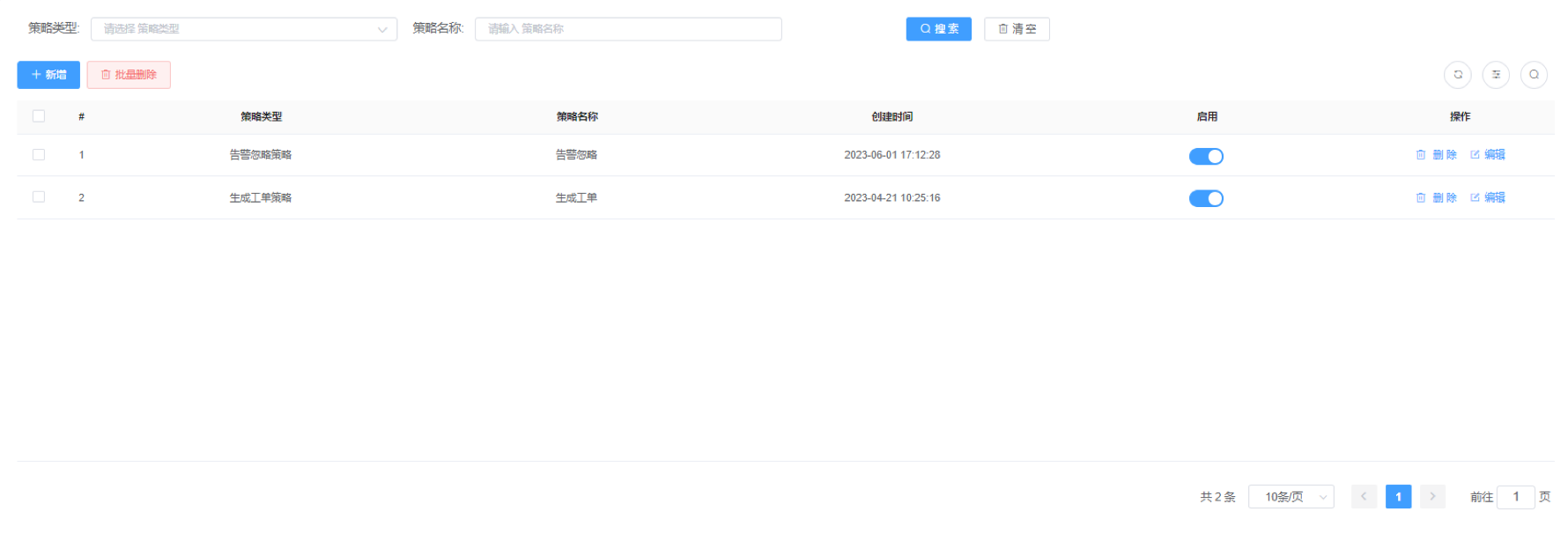
Task: Tick the checkbox for row 1
Action: click(39, 155)
